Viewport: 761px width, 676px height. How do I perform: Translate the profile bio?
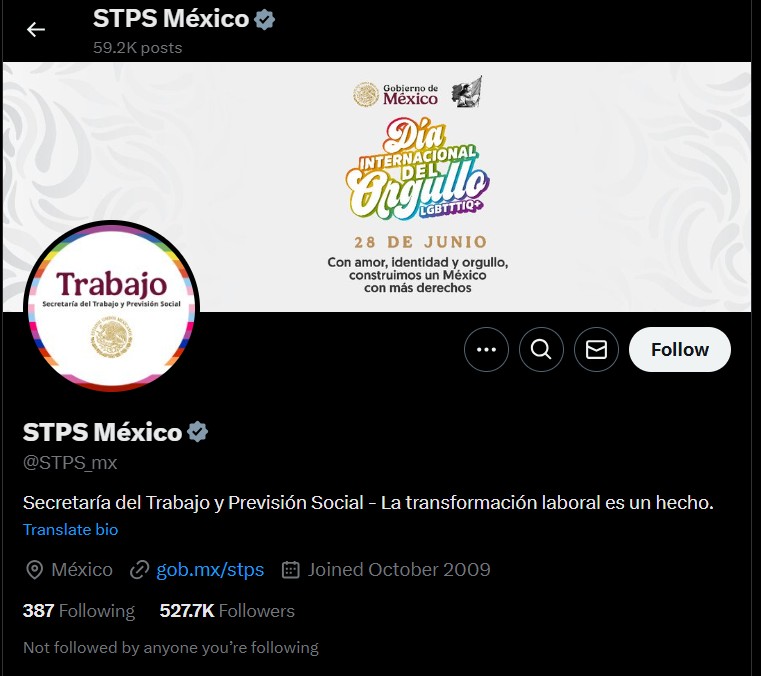point(70,529)
